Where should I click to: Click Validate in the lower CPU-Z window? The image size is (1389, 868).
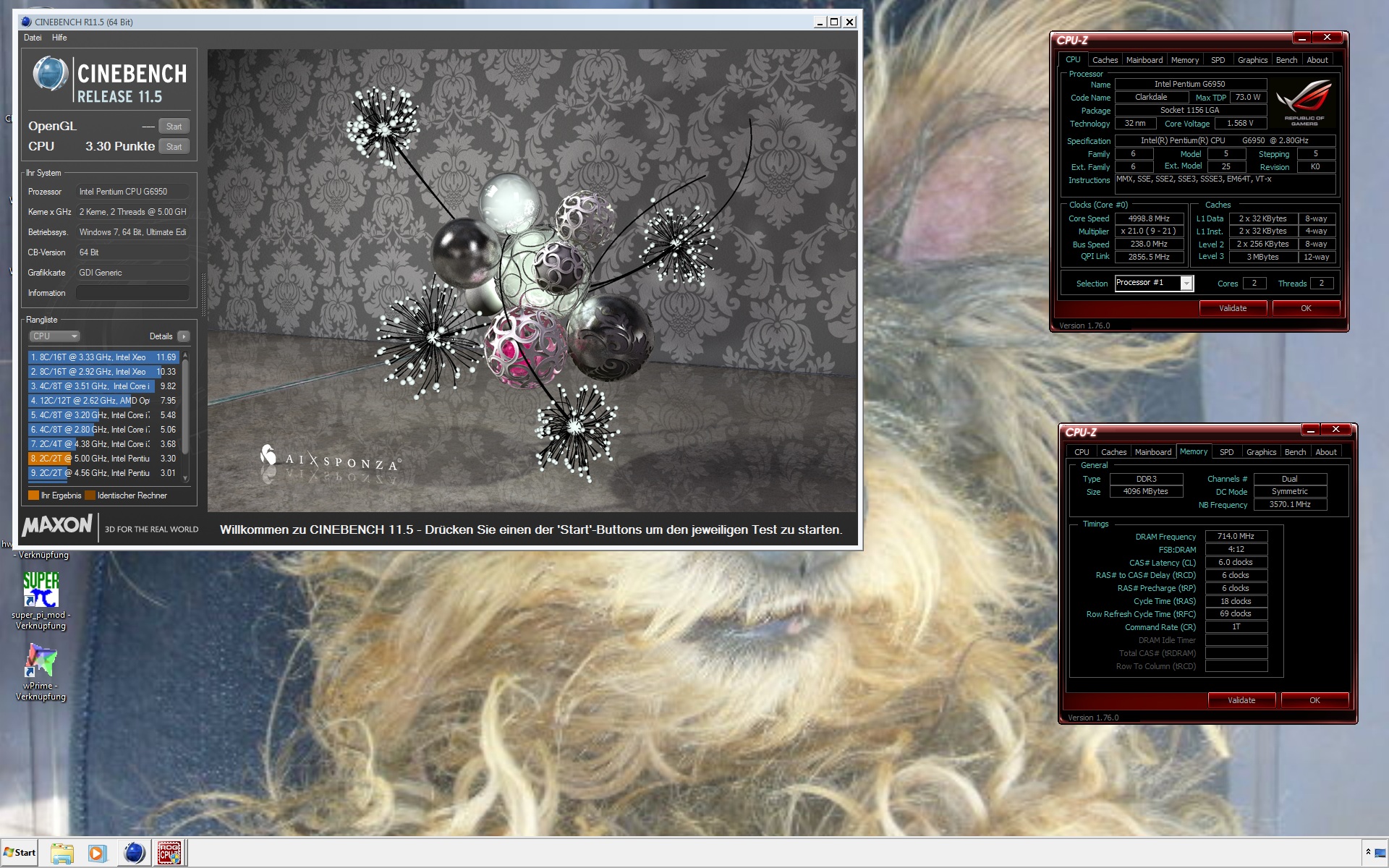point(1241,700)
